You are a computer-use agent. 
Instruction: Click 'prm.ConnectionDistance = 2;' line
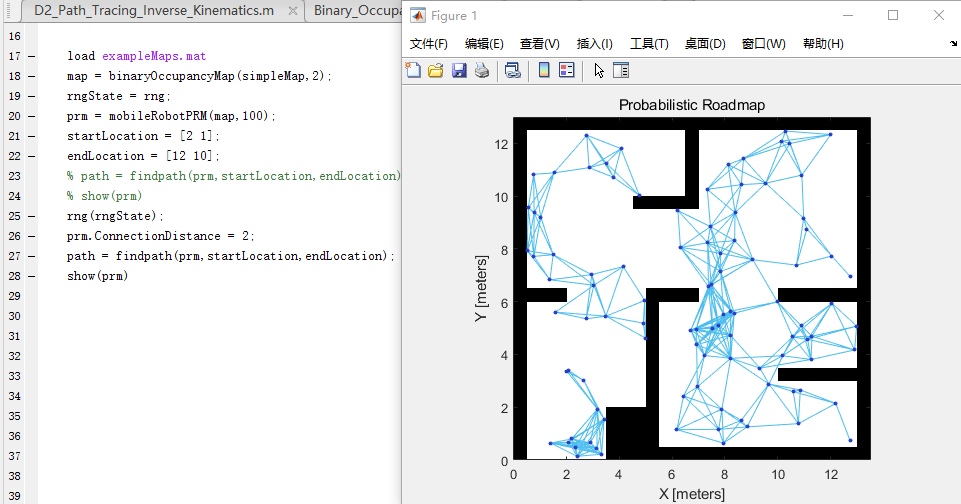pyautogui.click(x=161, y=236)
